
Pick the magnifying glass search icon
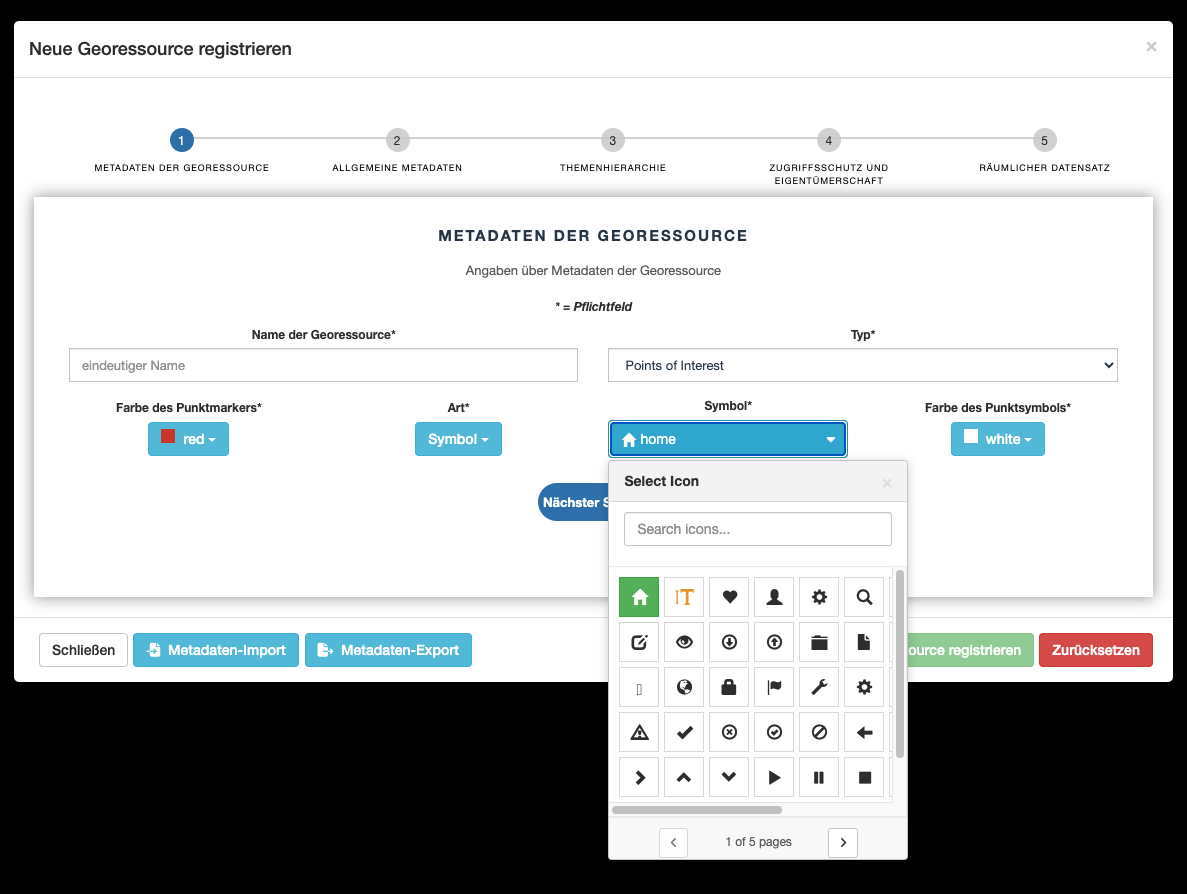pyautogui.click(x=864, y=597)
